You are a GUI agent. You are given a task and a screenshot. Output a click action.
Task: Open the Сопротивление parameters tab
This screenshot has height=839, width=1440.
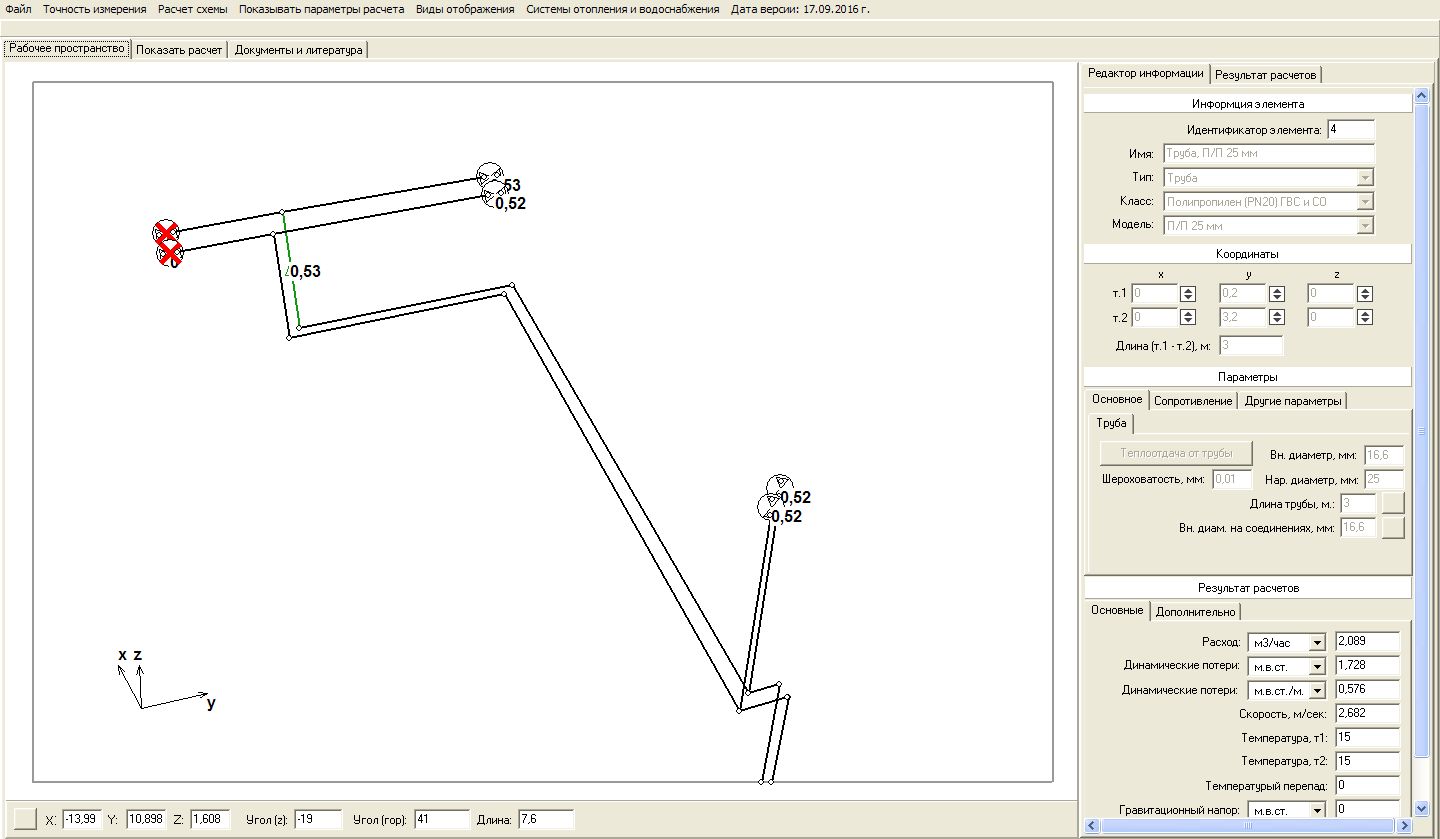pyautogui.click(x=1193, y=401)
